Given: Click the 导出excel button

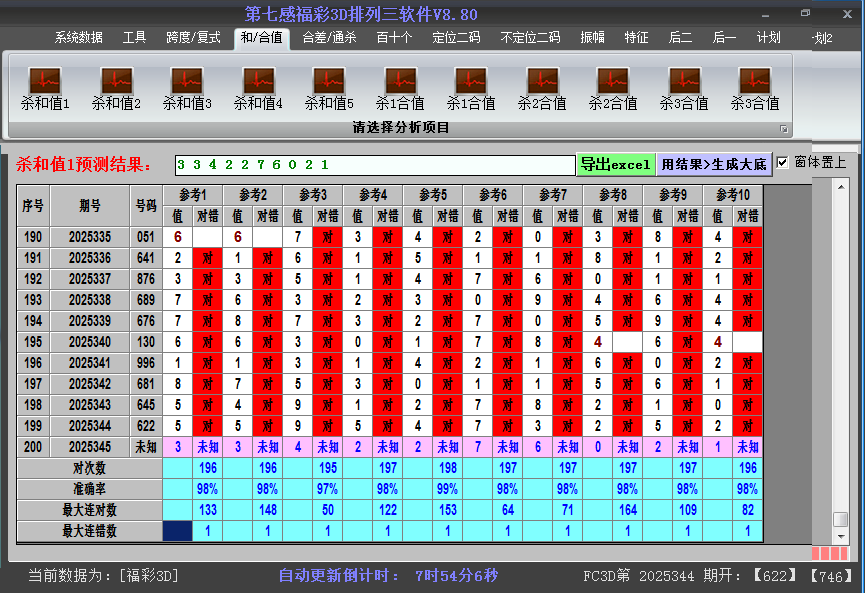Looking at the screenshot, I should (615, 164).
